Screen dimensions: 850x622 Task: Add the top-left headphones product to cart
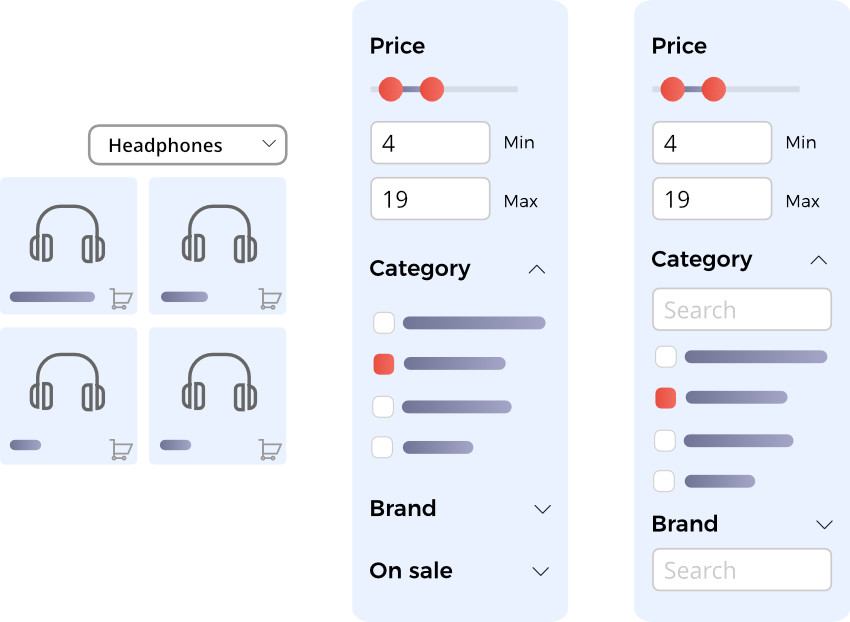(x=121, y=299)
